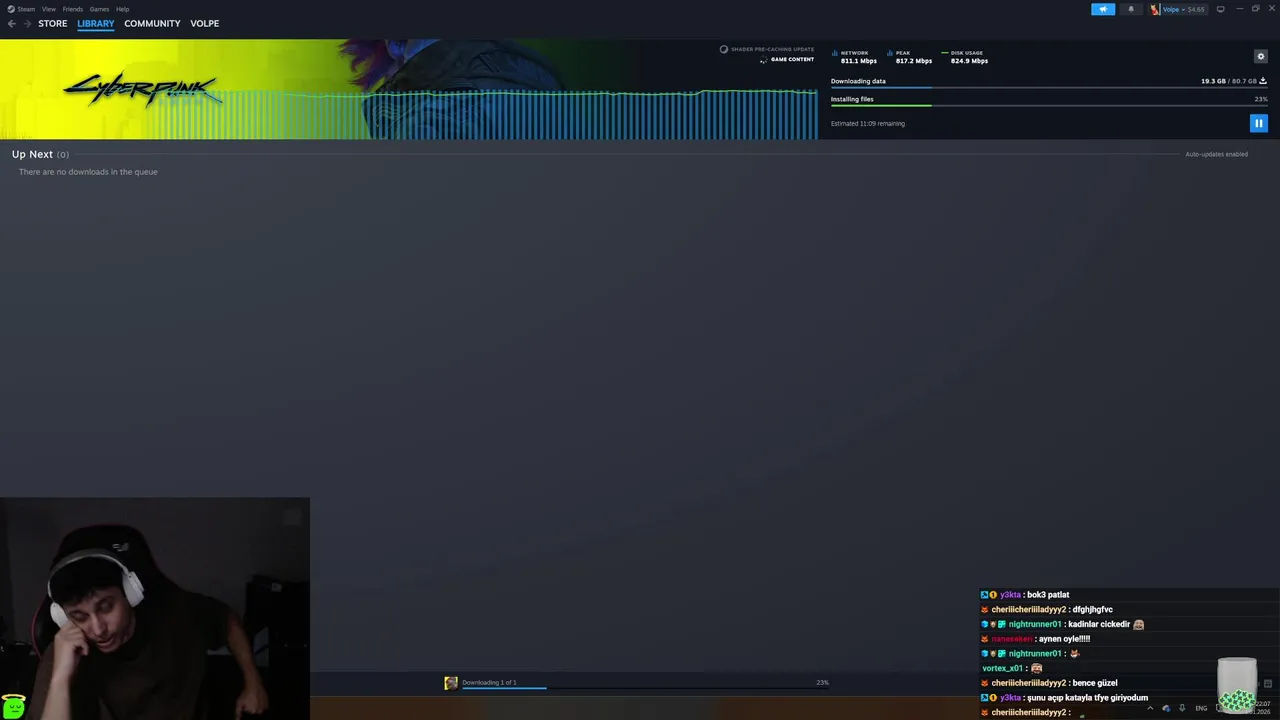
Task: Click the Installing files progress bar
Action: click(x=1049, y=105)
